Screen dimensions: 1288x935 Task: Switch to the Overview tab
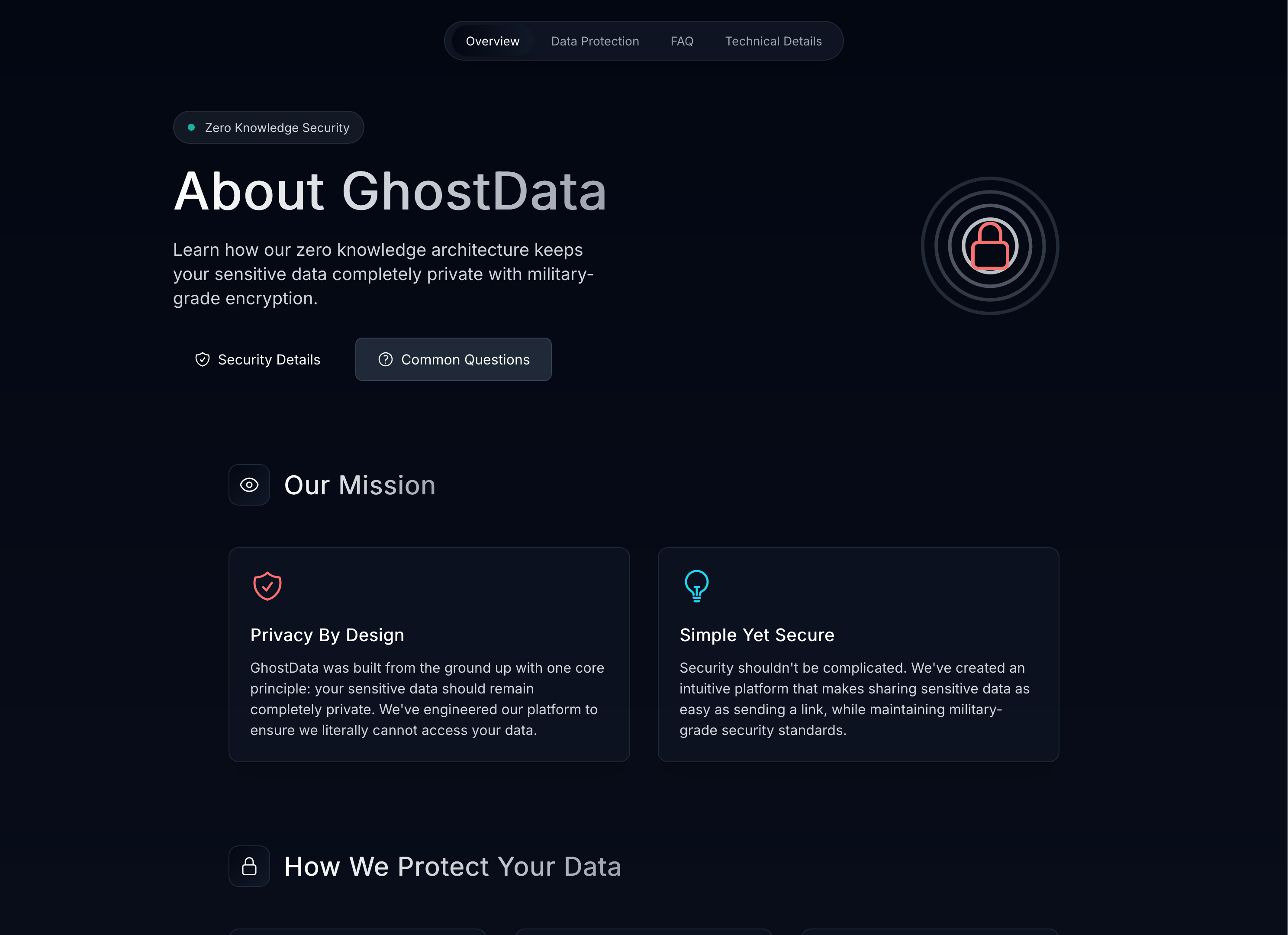tap(493, 42)
